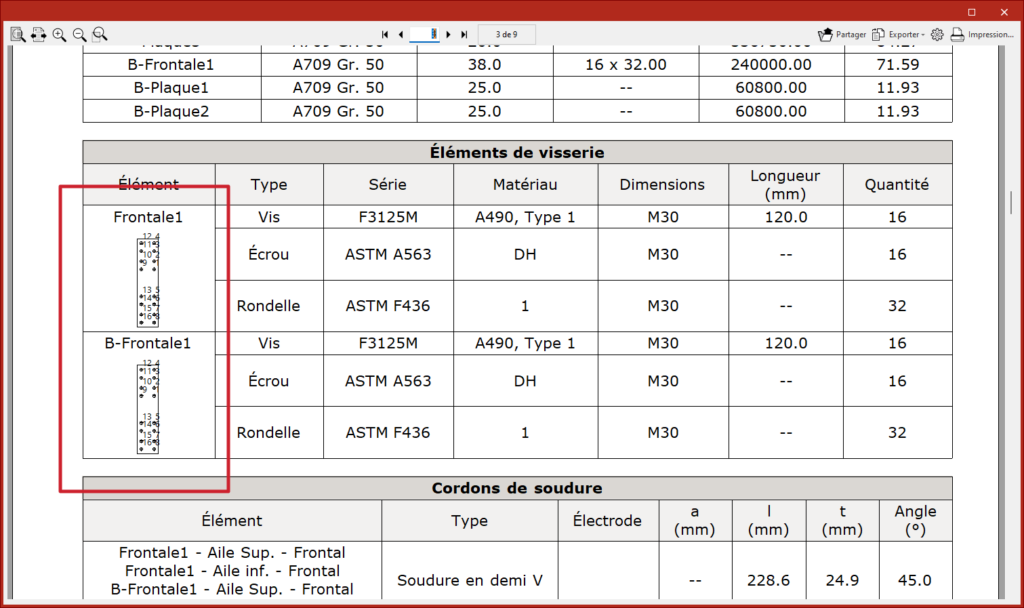The height and width of the screenshot is (608, 1024).
Task: Click the Partager share button
Action: point(842,35)
